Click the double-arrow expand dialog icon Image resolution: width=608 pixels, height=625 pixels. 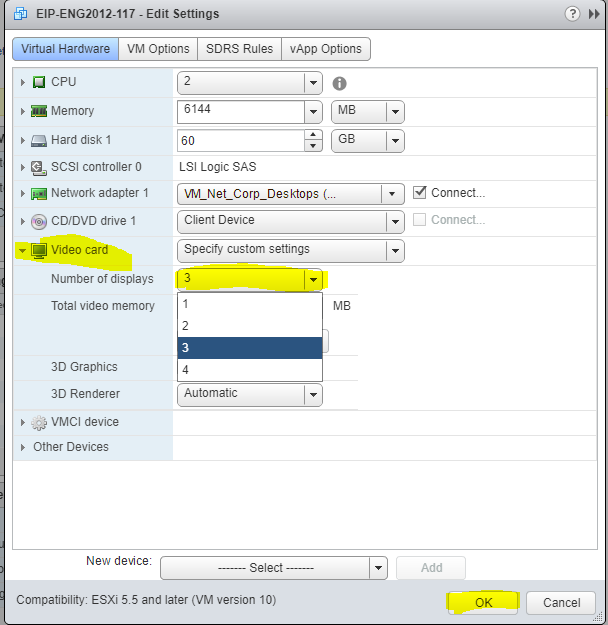[x=594, y=14]
